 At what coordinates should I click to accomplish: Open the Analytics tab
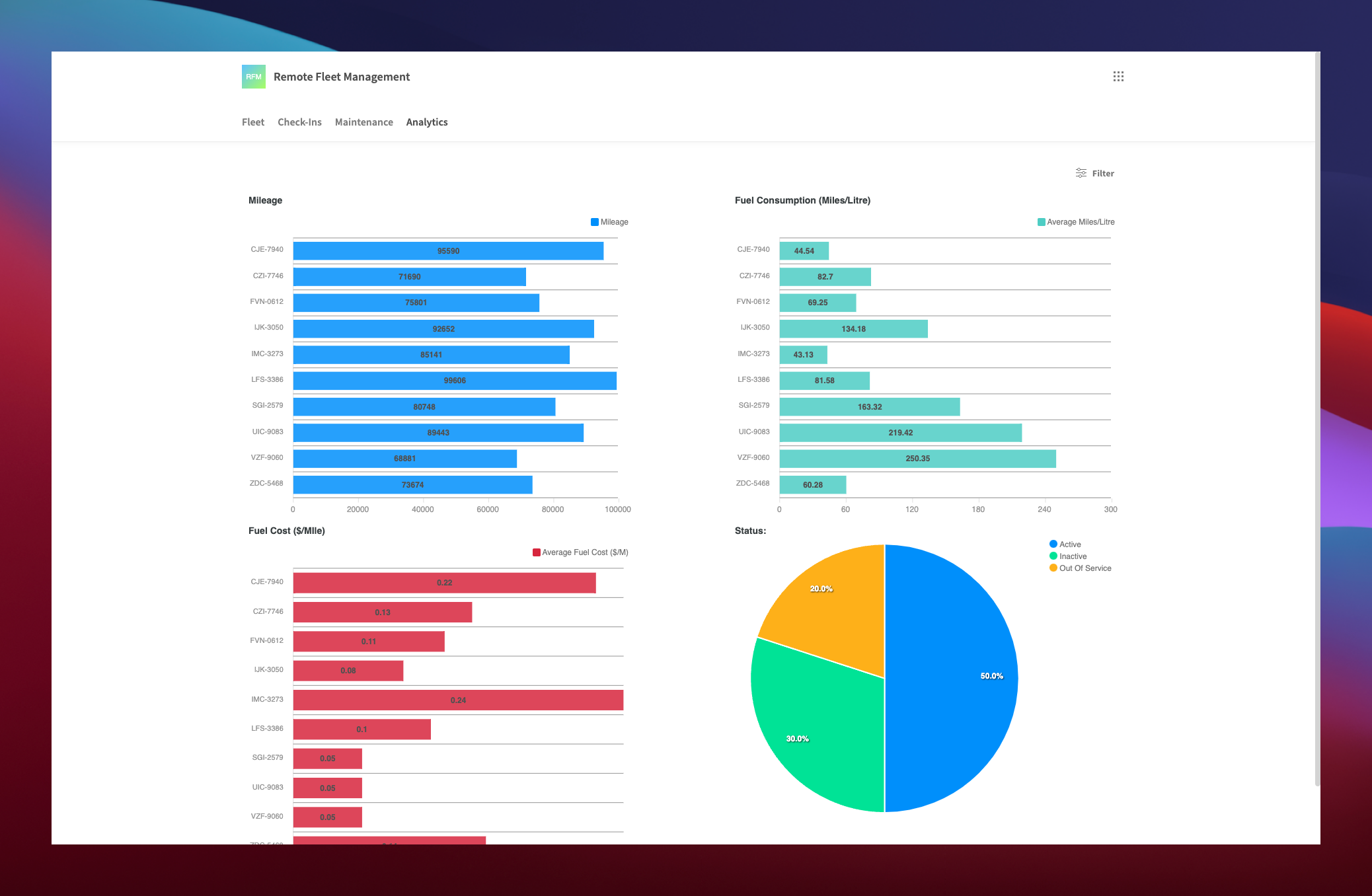pyautogui.click(x=426, y=122)
